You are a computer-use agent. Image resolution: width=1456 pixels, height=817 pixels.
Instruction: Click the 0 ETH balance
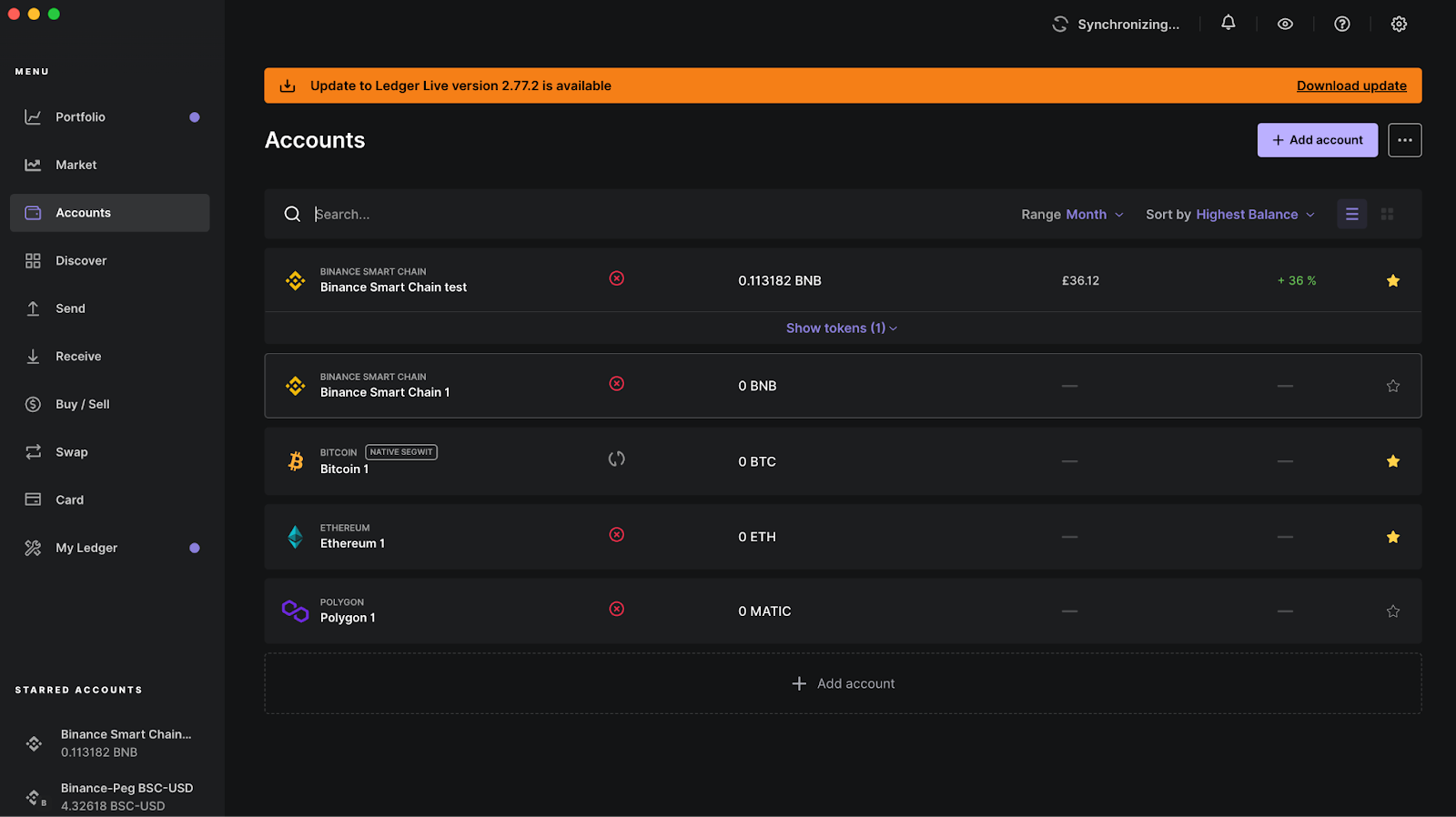tap(757, 537)
